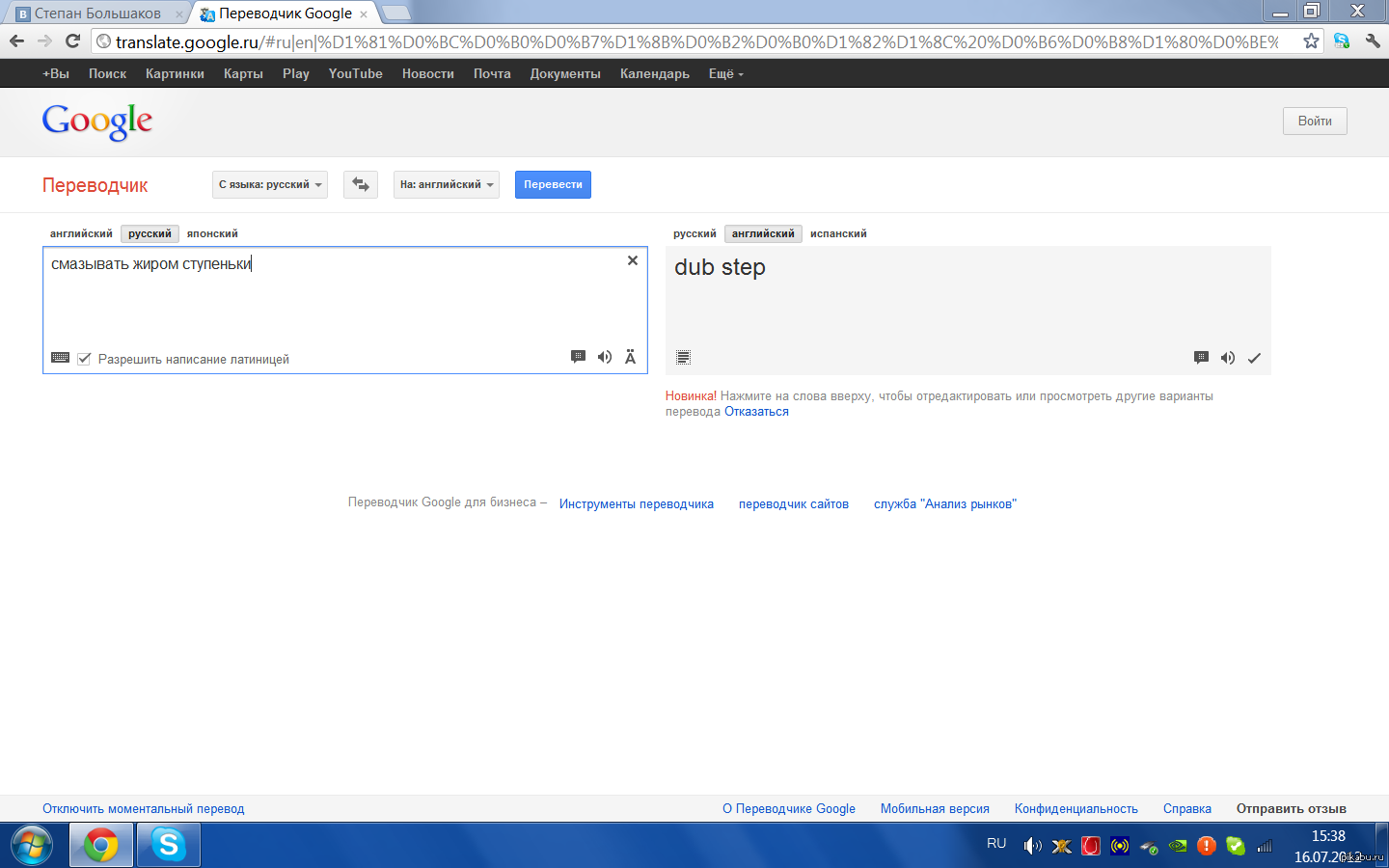Clear source text with the X icon
The width and height of the screenshot is (1389, 868).
coord(633,260)
